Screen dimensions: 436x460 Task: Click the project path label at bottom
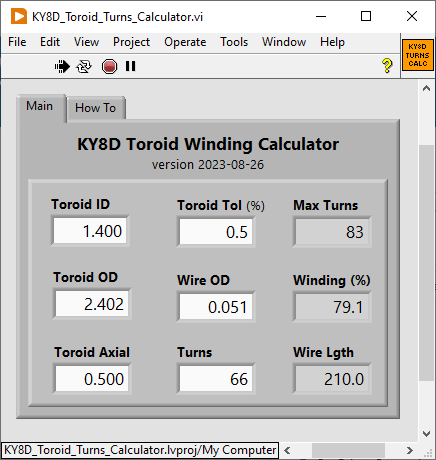click(140, 450)
